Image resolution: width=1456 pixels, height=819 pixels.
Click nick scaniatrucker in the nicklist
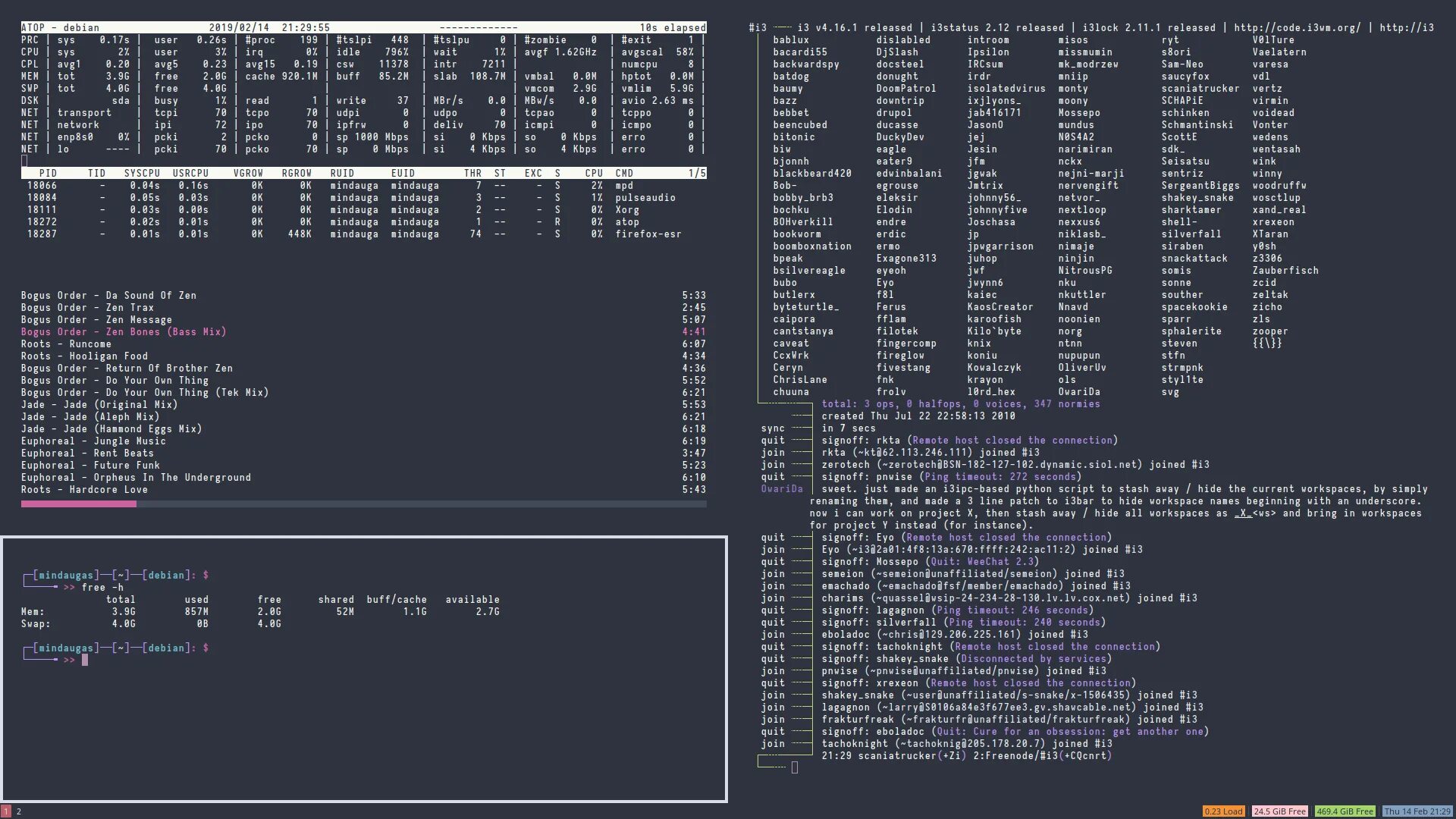[1200, 89]
